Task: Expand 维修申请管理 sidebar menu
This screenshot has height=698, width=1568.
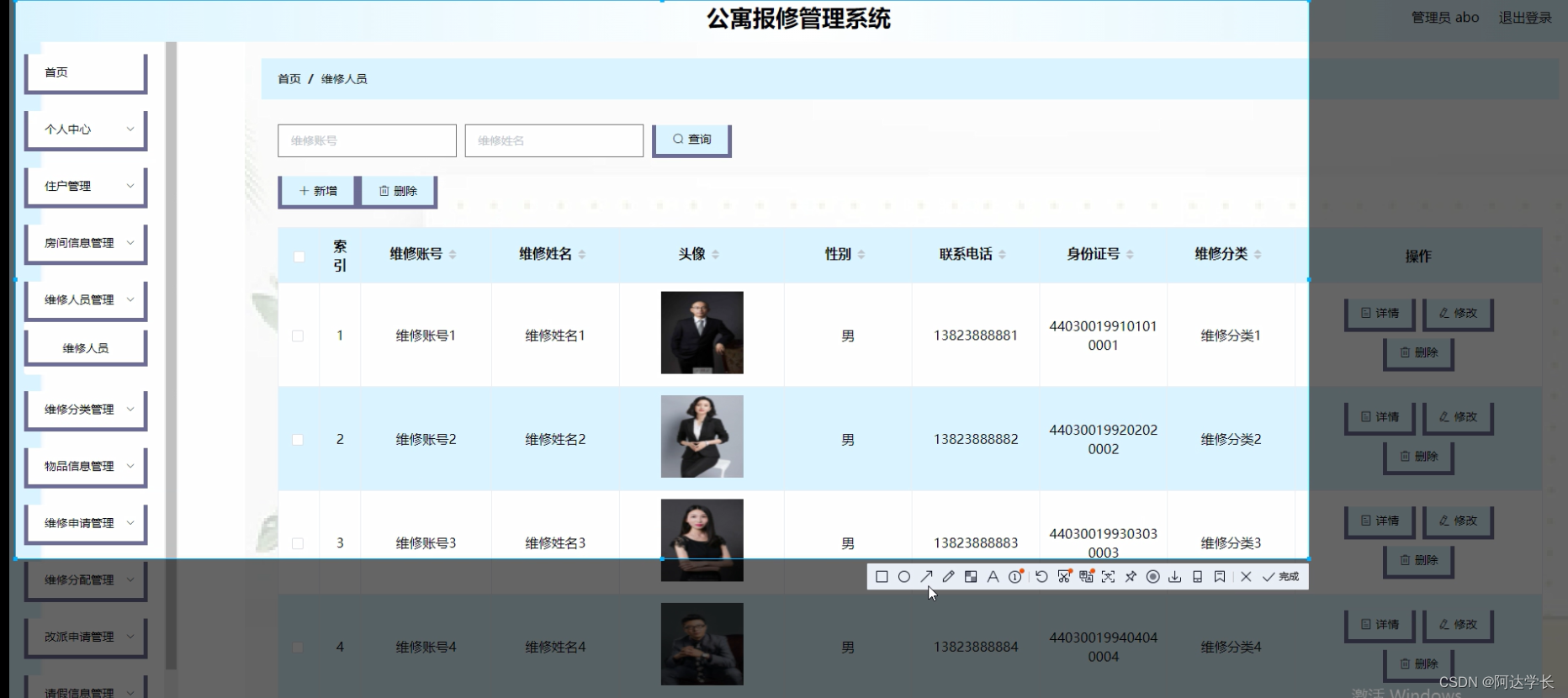Action: [86, 523]
